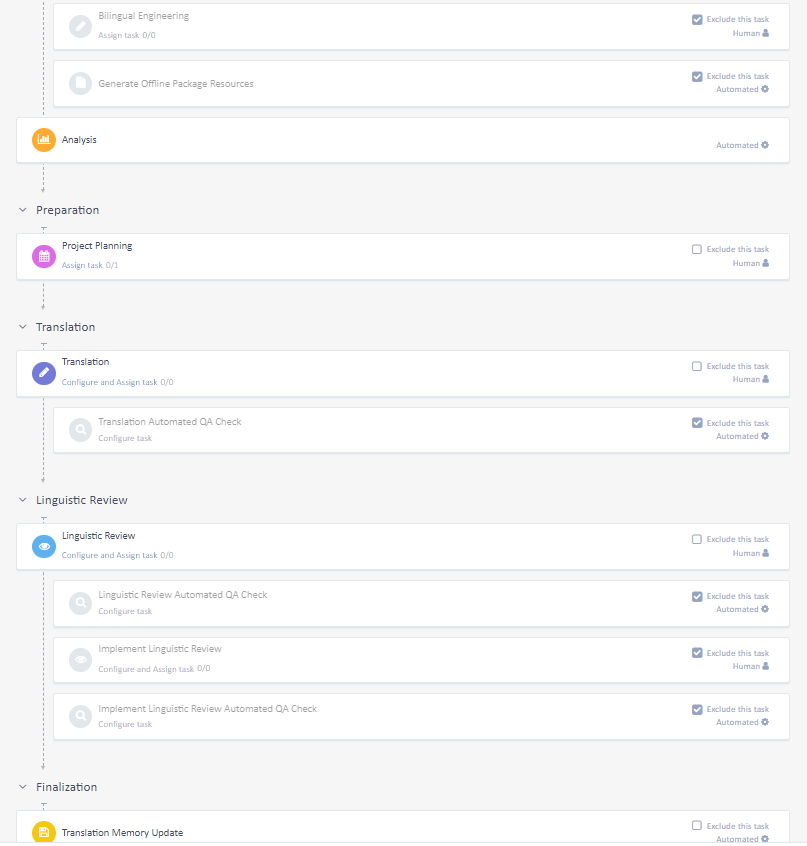Uncheck Exclude this task for Bilingual Engineering
This screenshot has width=807, height=846.
pos(697,19)
